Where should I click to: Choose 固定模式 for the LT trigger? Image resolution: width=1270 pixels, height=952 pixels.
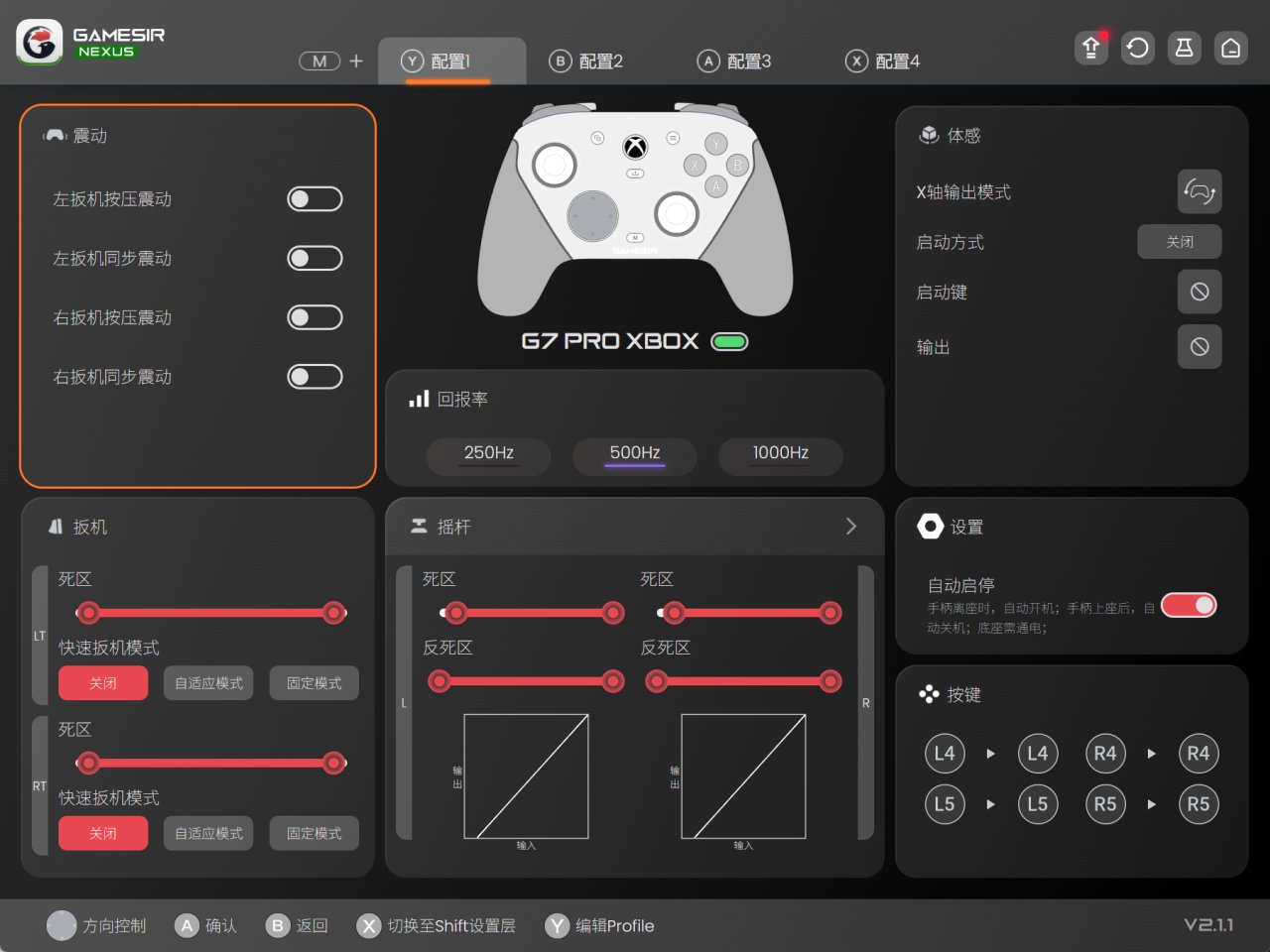[315, 683]
